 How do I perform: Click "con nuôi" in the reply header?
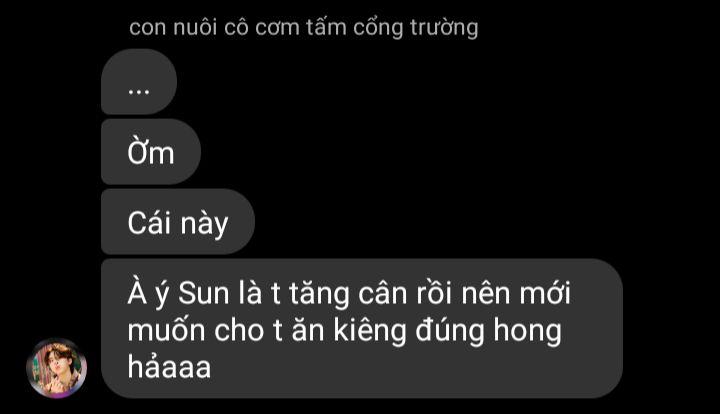pos(173,28)
